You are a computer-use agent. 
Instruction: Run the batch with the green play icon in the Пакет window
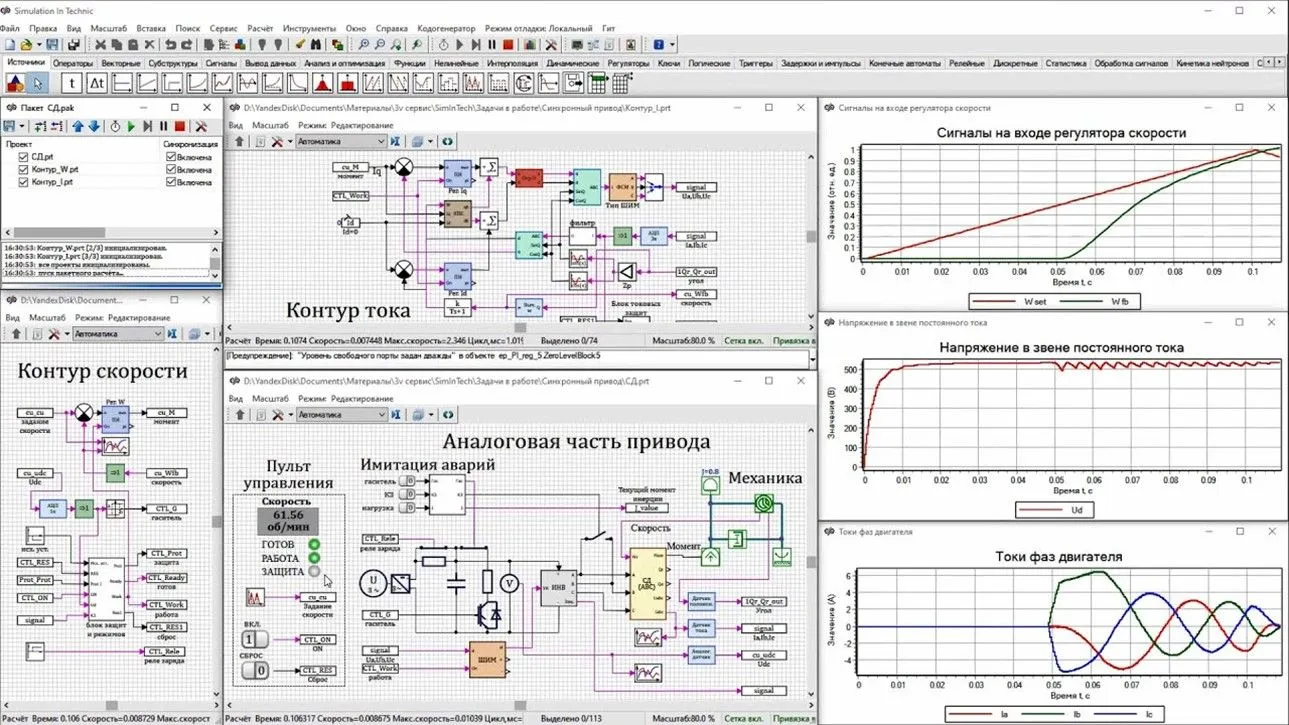[131, 126]
